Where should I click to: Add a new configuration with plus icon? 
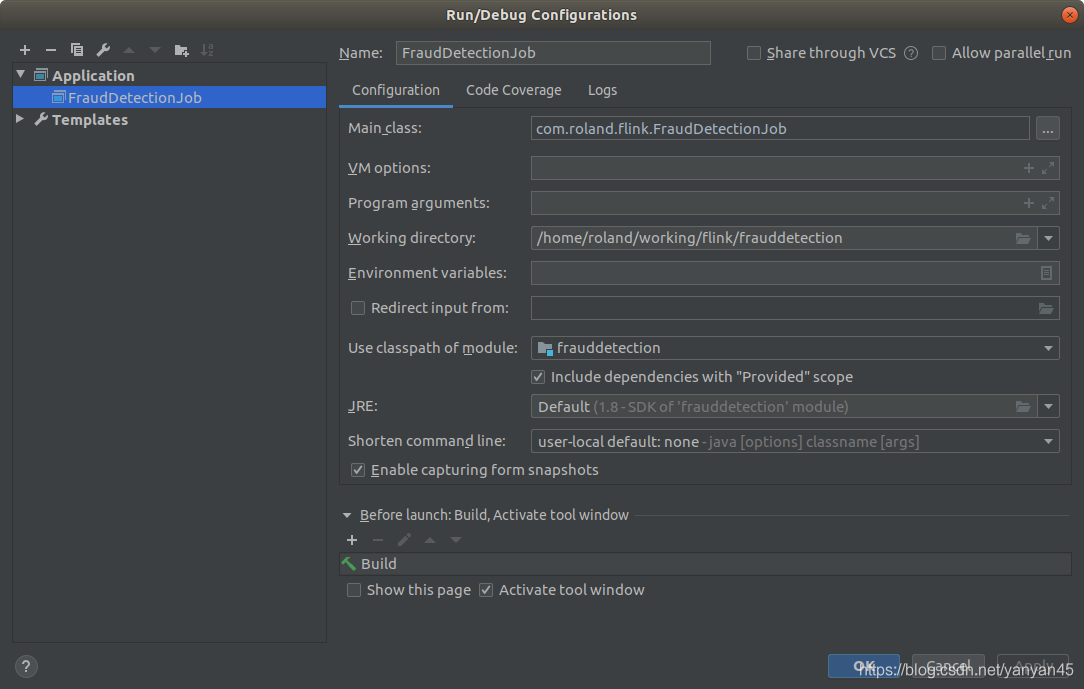point(25,50)
